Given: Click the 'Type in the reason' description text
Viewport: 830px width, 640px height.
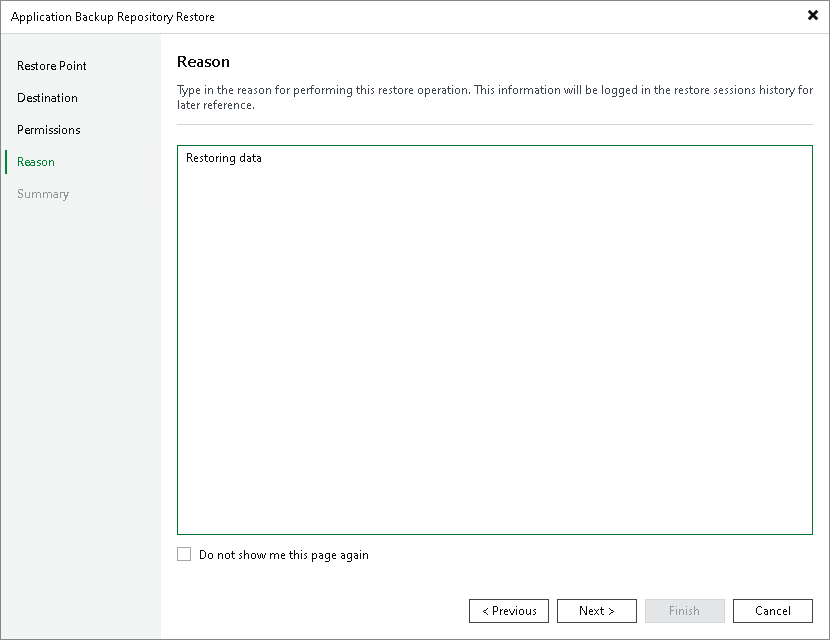Looking at the screenshot, I should click(x=494, y=97).
